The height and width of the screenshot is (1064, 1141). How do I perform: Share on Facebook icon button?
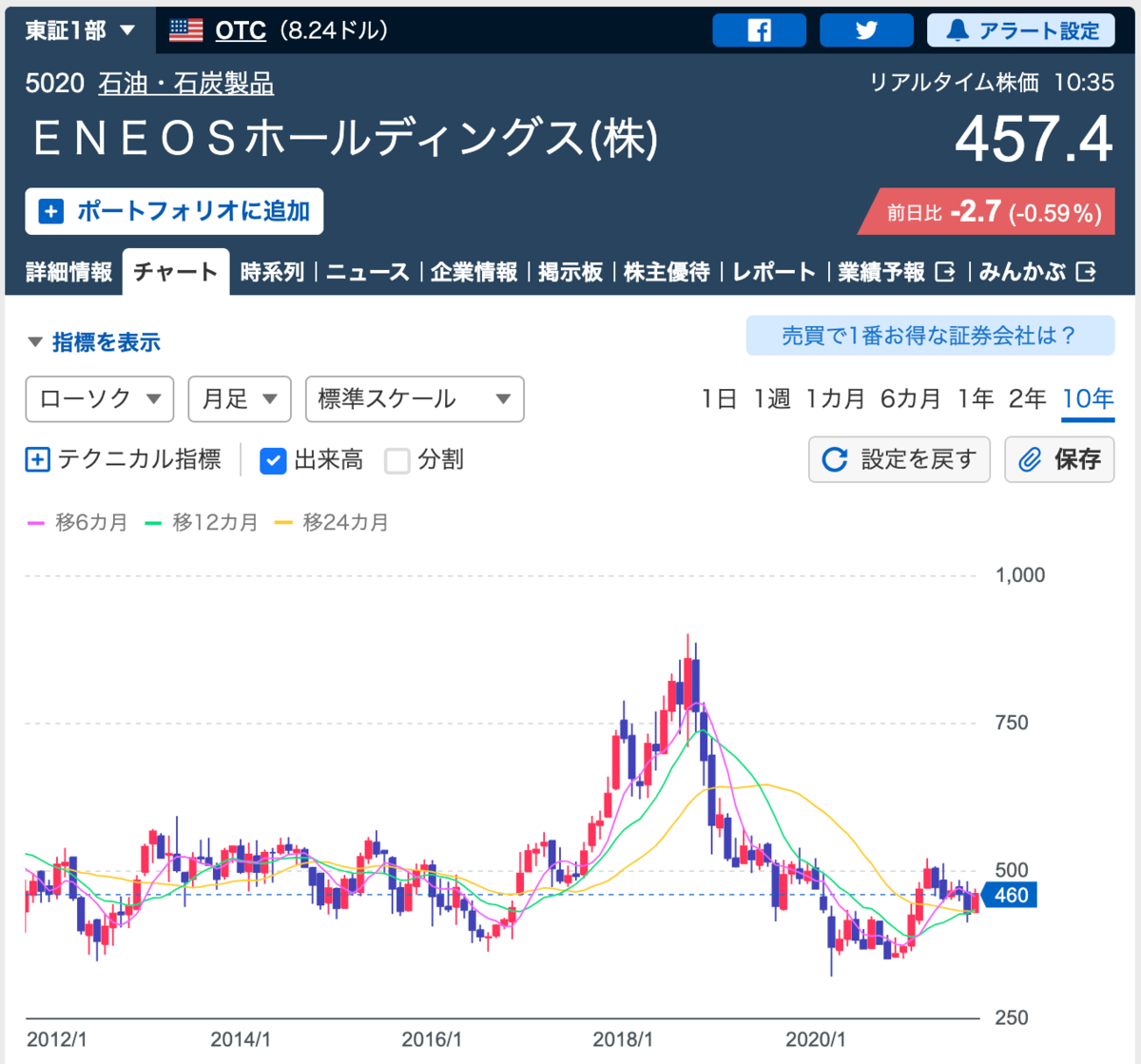(x=760, y=30)
